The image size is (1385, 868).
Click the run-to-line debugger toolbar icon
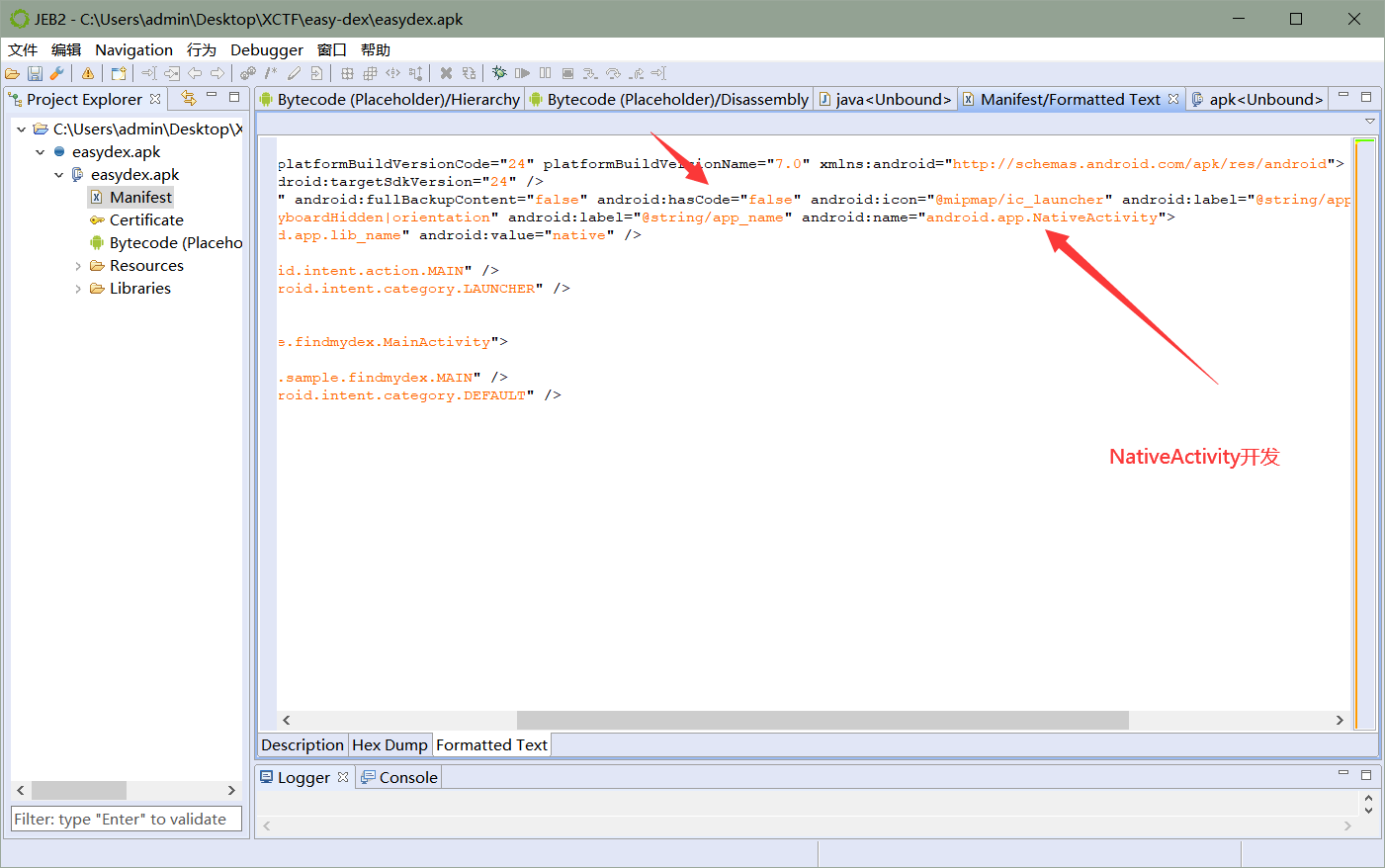658,73
